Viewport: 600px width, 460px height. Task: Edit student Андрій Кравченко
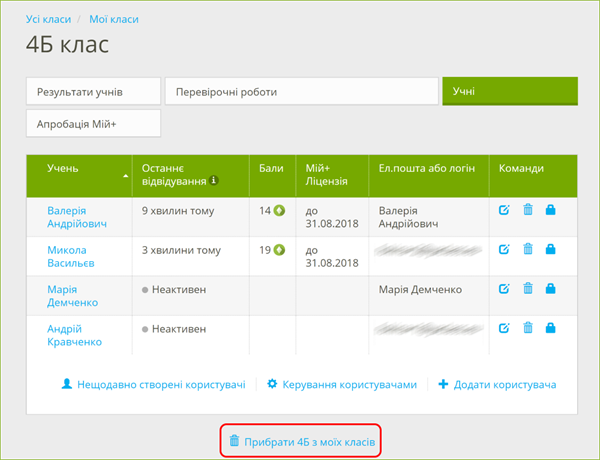(504, 328)
